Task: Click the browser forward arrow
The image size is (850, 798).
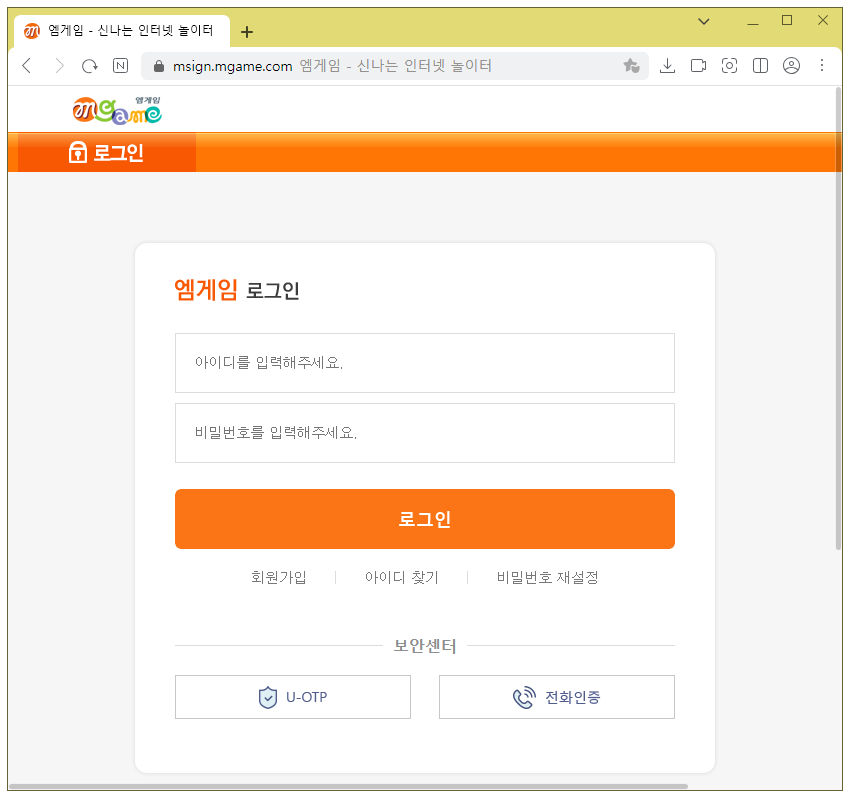Action: tap(59, 66)
